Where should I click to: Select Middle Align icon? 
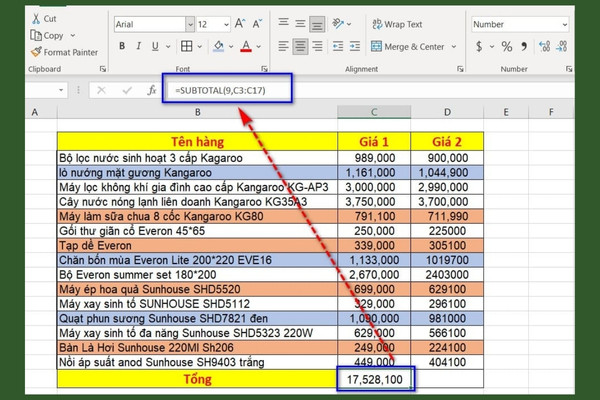coord(300,23)
